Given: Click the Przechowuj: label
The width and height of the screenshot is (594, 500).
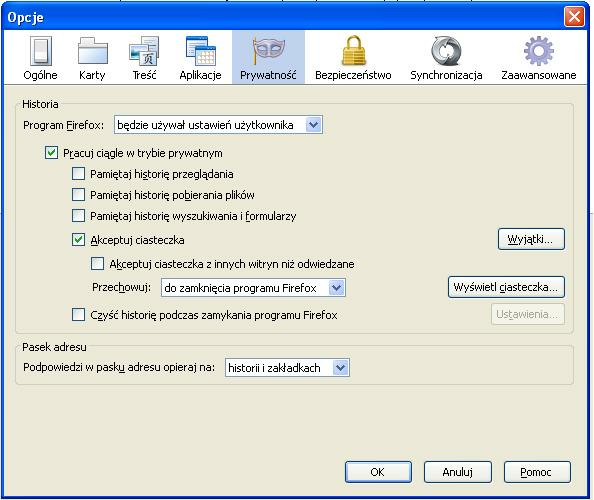Looking at the screenshot, I should (121, 288).
